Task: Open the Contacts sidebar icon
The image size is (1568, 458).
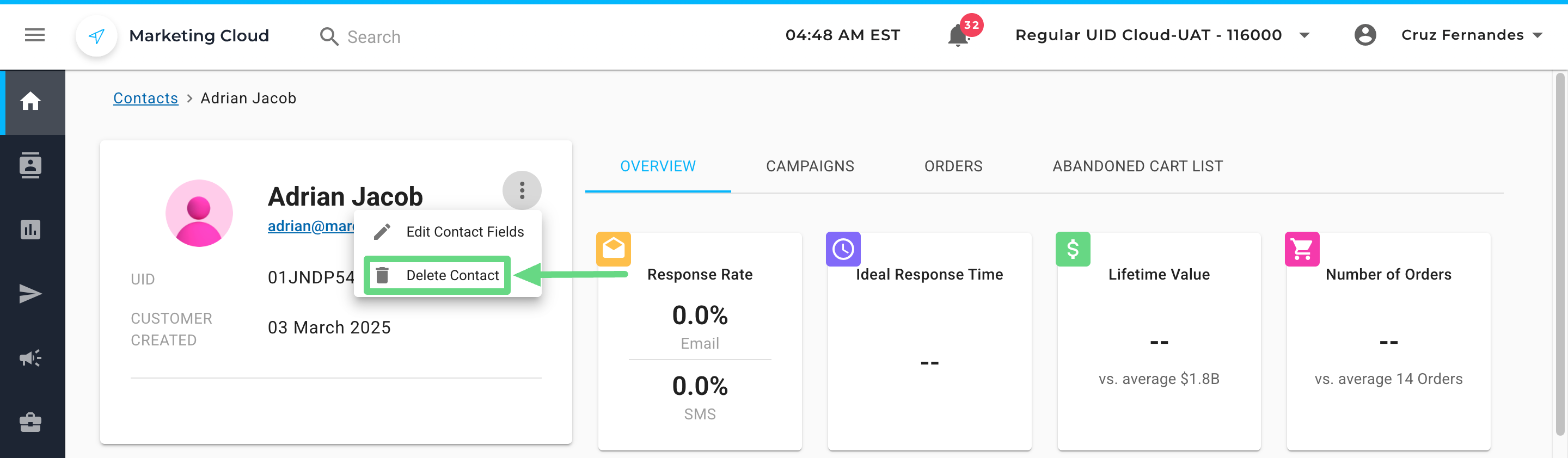Action: [30, 165]
